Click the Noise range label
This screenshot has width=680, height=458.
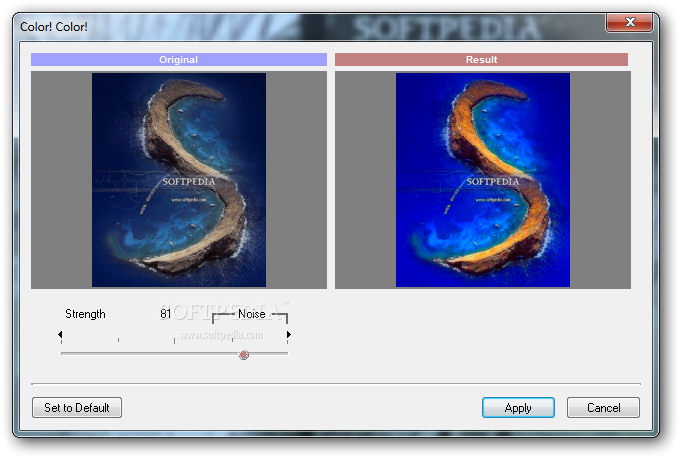(x=252, y=314)
